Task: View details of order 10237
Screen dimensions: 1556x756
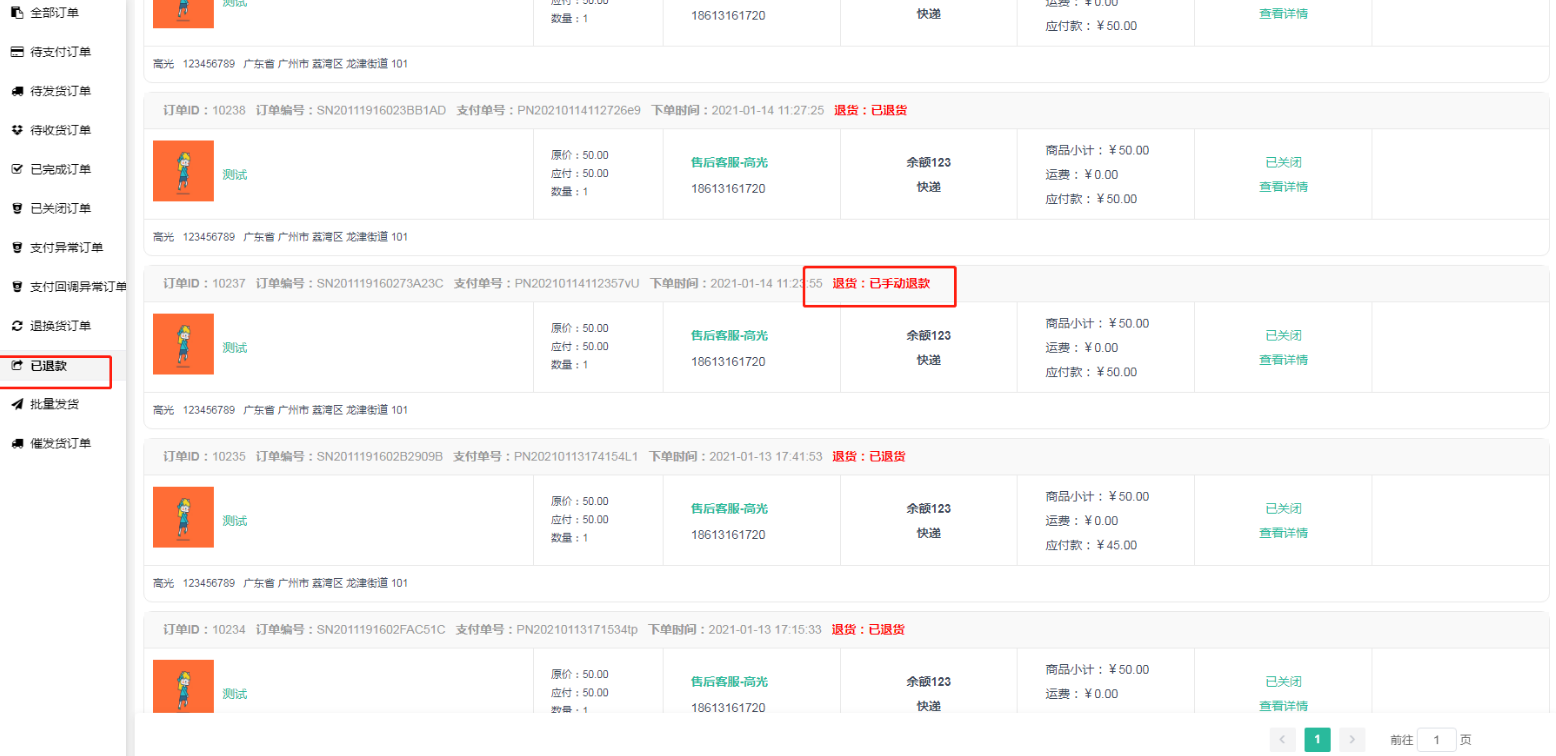Action: coord(1283,359)
